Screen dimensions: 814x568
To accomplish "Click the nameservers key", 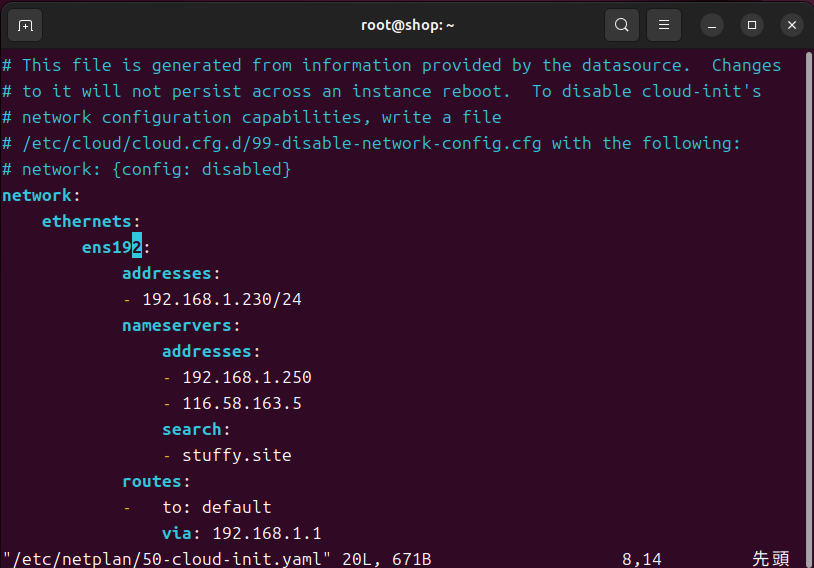I will [177, 326].
